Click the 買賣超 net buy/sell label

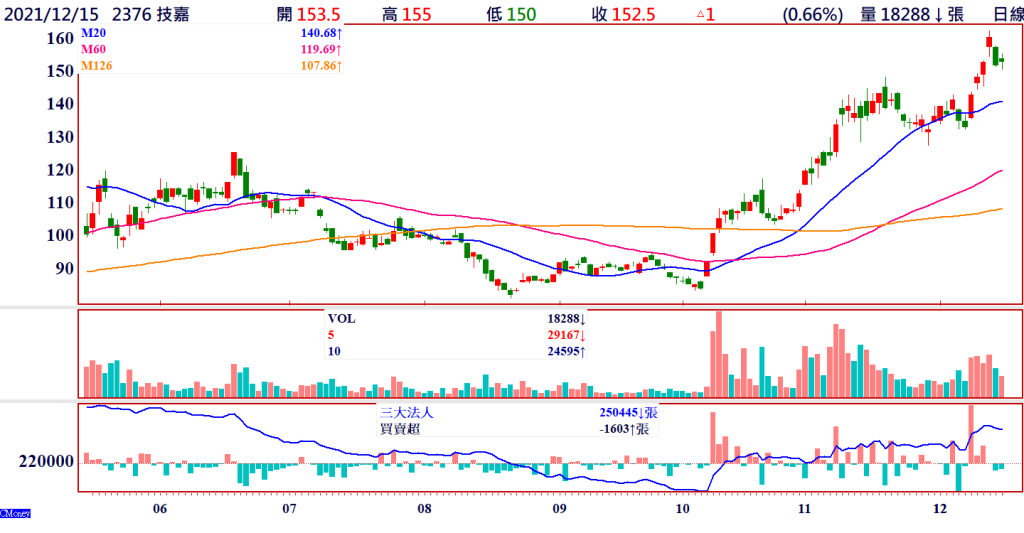(400, 428)
